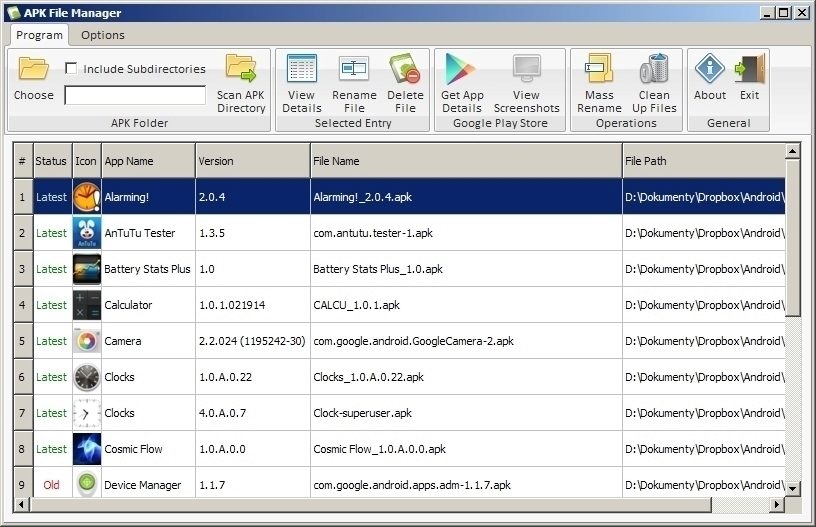Click the Exit door icon
This screenshot has width=816, height=527.
click(x=750, y=69)
